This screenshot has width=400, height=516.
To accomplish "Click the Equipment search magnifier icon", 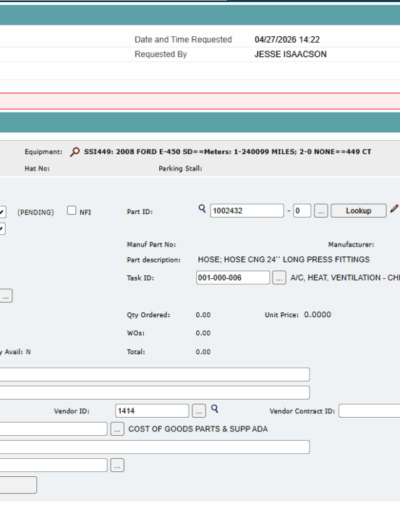I will coord(75,152).
